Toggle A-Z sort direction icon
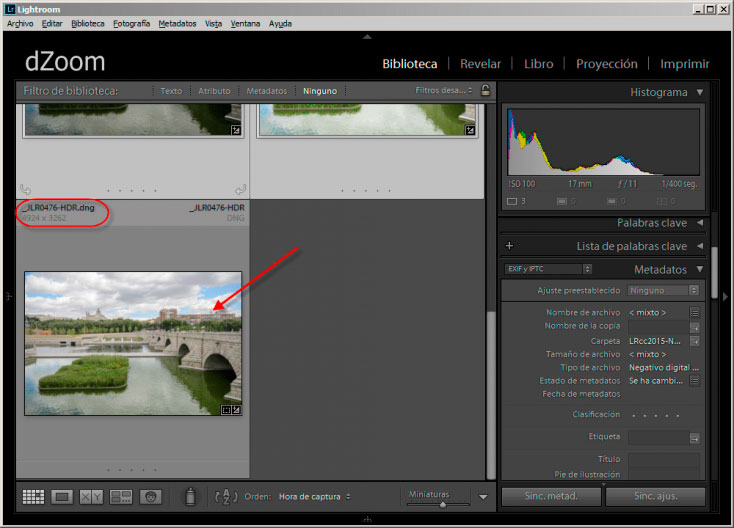This screenshot has height=528, width=734. pyautogui.click(x=226, y=497)
